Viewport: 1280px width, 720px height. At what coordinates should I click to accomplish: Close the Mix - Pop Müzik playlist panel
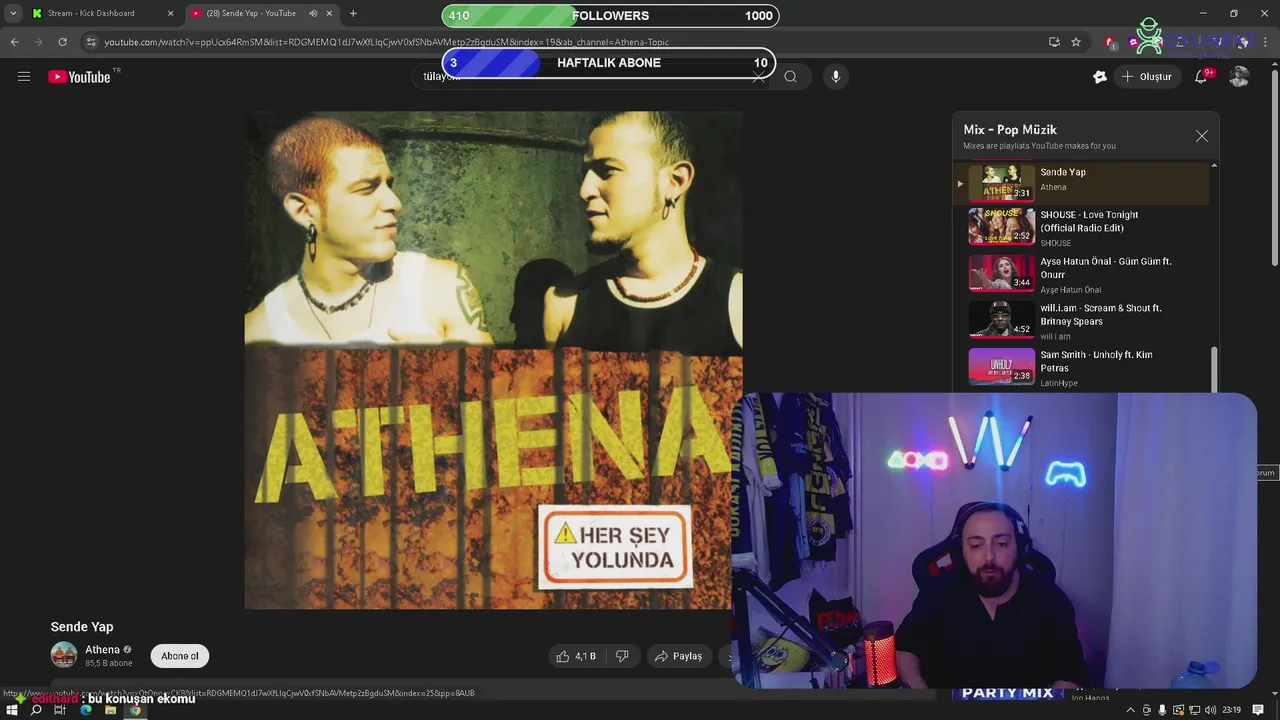pyautogui.click(x=1202, y=136)
